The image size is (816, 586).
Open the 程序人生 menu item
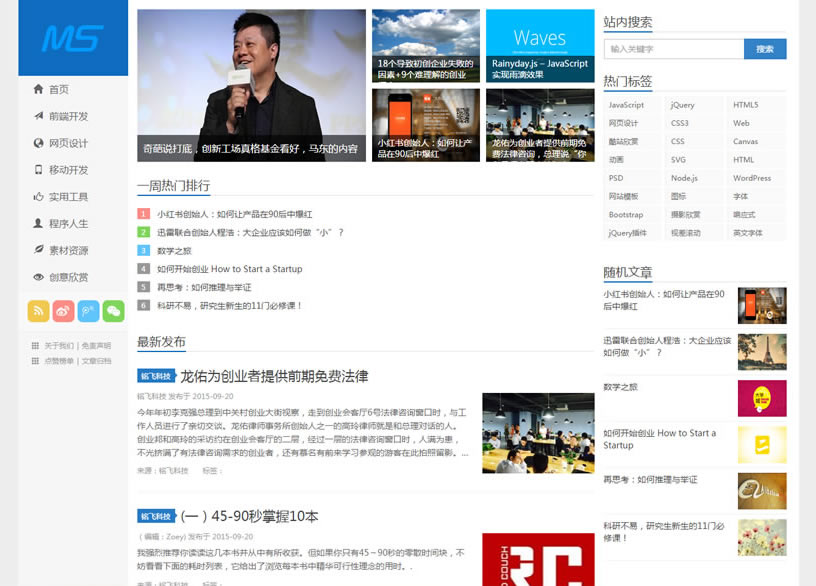click(x=69, y=223)
